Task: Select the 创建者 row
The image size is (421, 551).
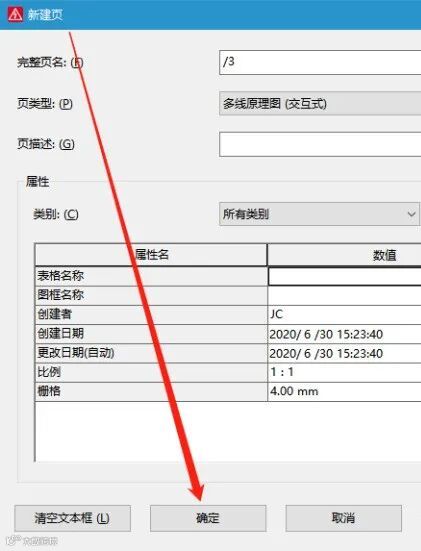Action: pos(151,314)
